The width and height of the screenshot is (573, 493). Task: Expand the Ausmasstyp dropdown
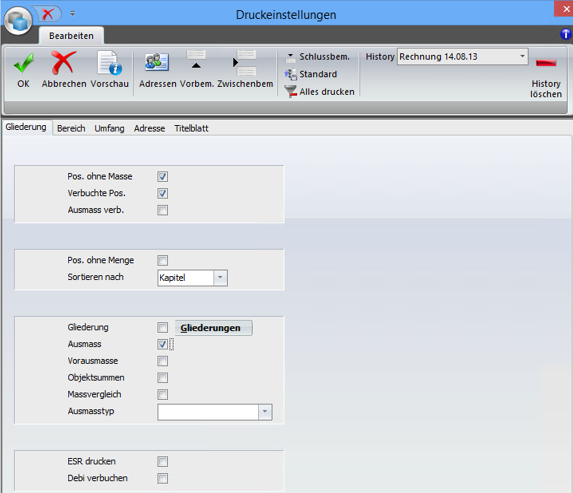click(265, 412)
